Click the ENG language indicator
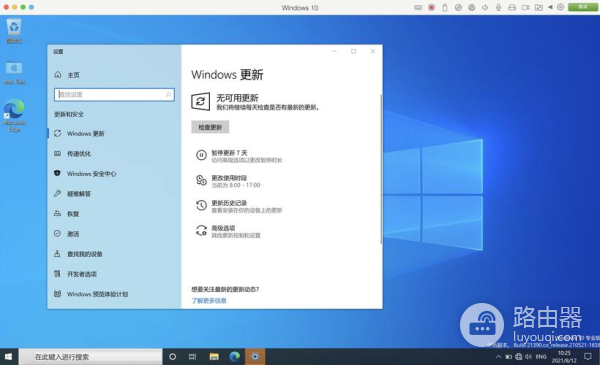The width and height of the screenshot is (600, 365). coord(541,357)
